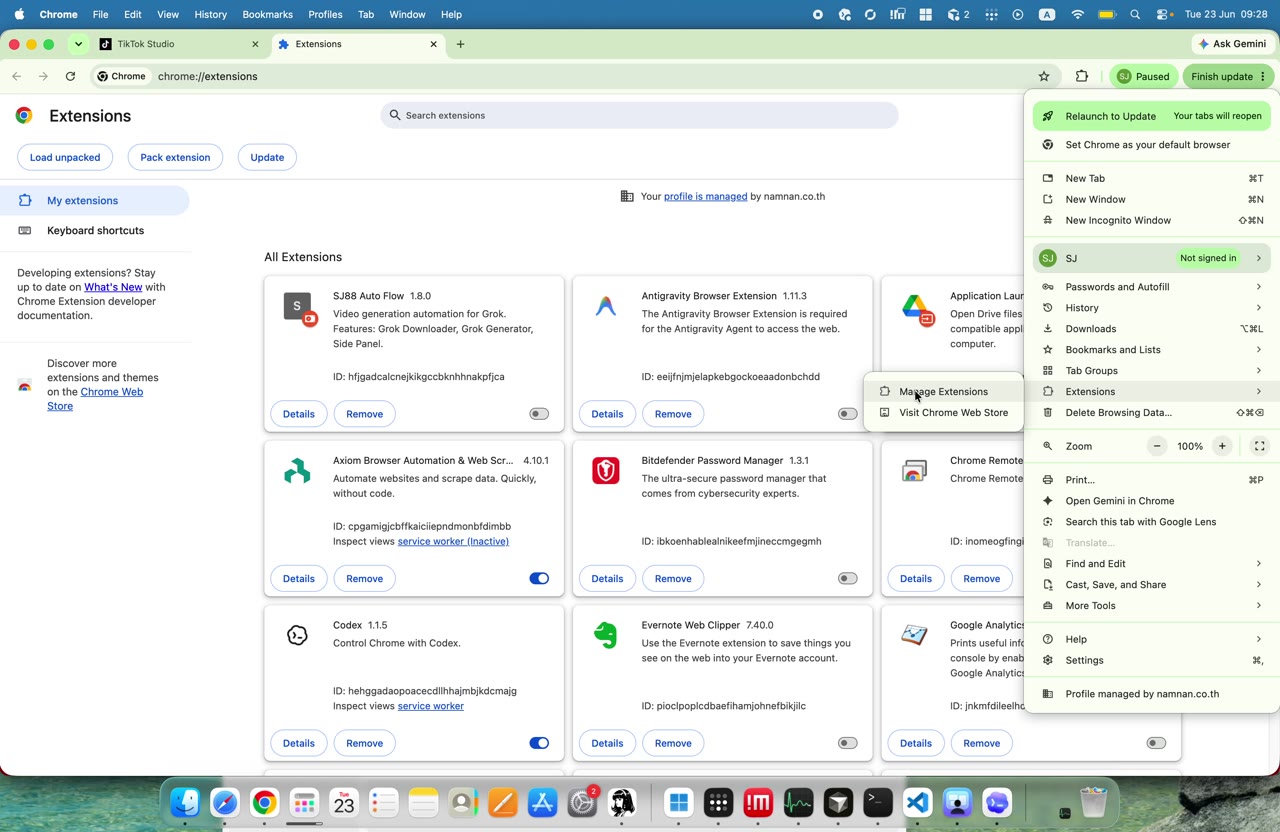
Task: Disable the Axiom Browser Automation extension
Action: (539, 578)
